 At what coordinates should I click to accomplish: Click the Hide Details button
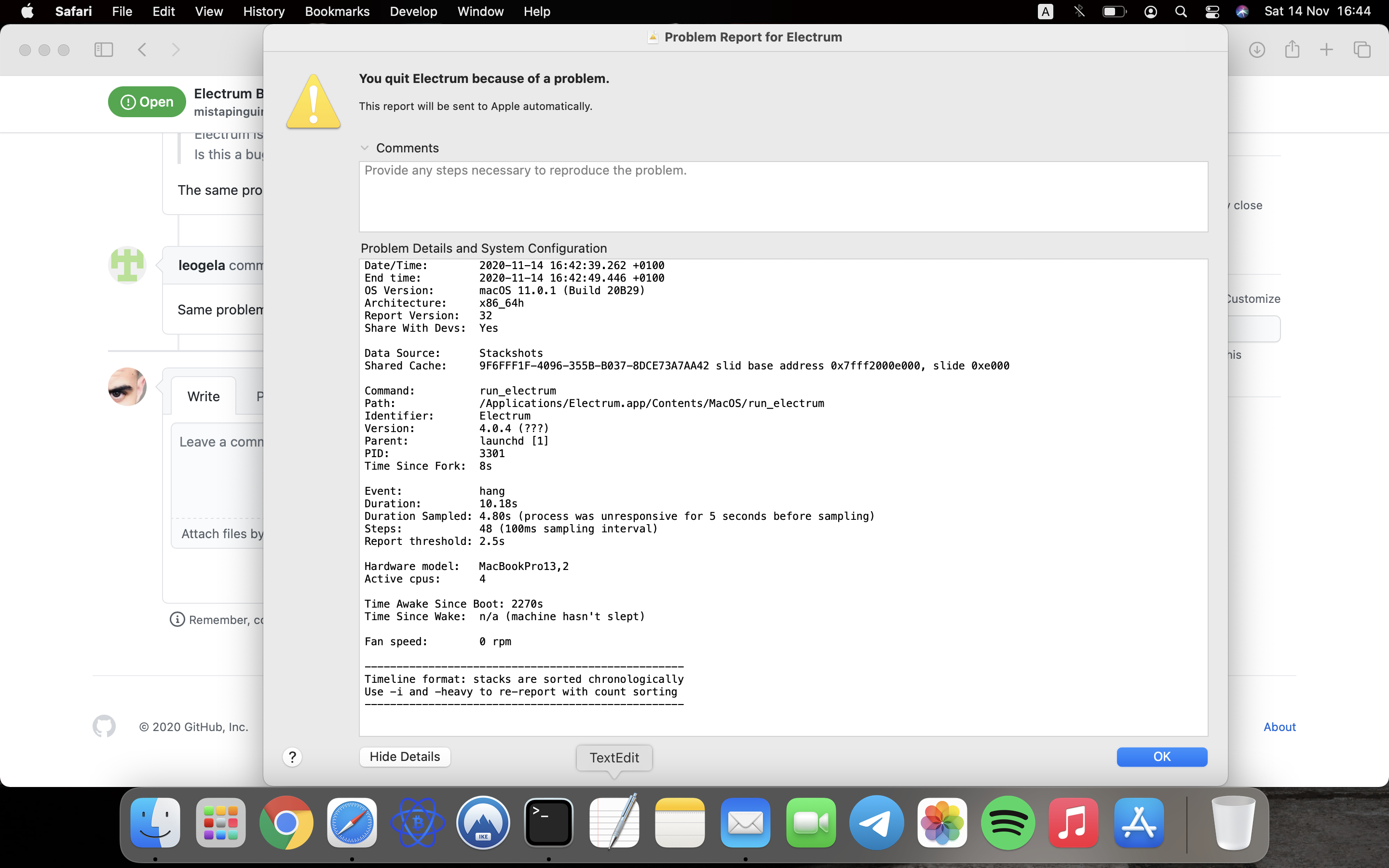pyautogui.click(x=405, y=757)
